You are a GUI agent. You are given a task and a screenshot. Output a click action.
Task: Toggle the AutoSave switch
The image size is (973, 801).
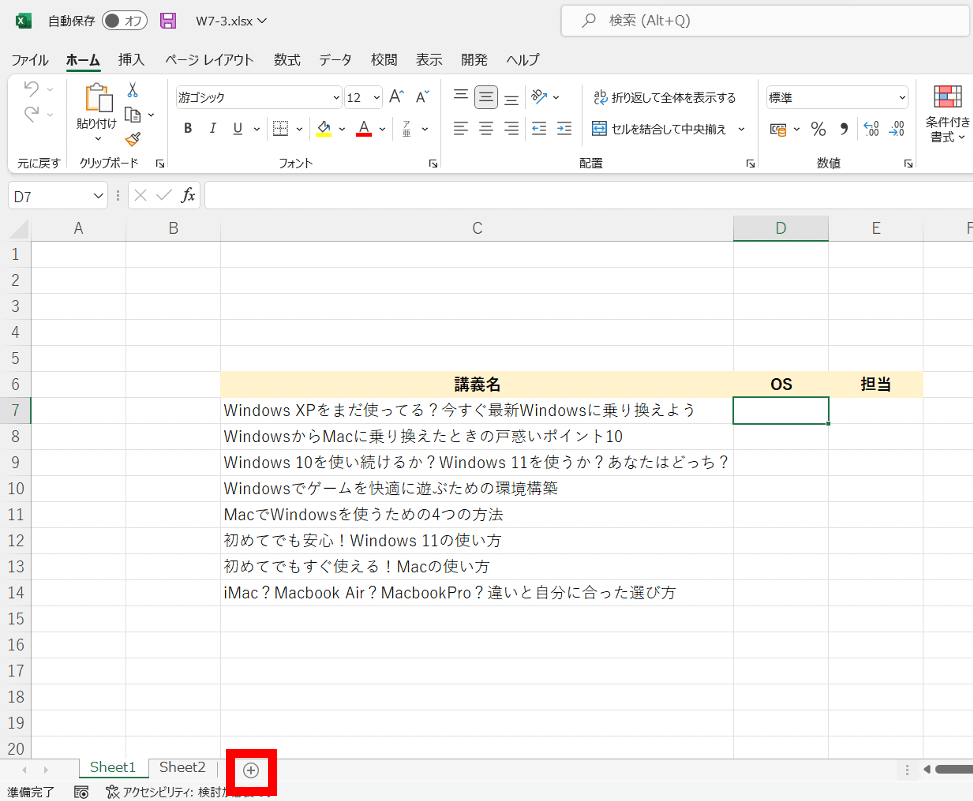[x=125, y=21]
